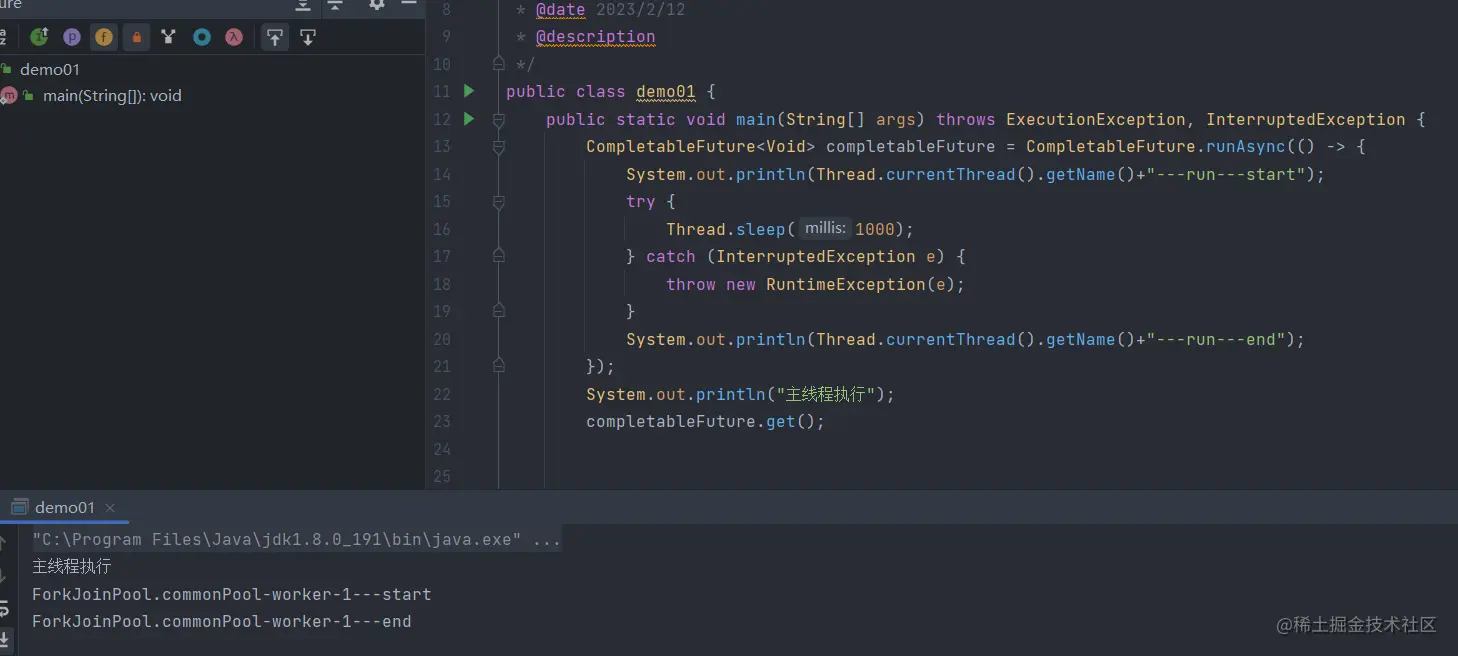The image size is (1458, 656).
Task: Click RuntimeException on line 18
Action: pos(845,284)
